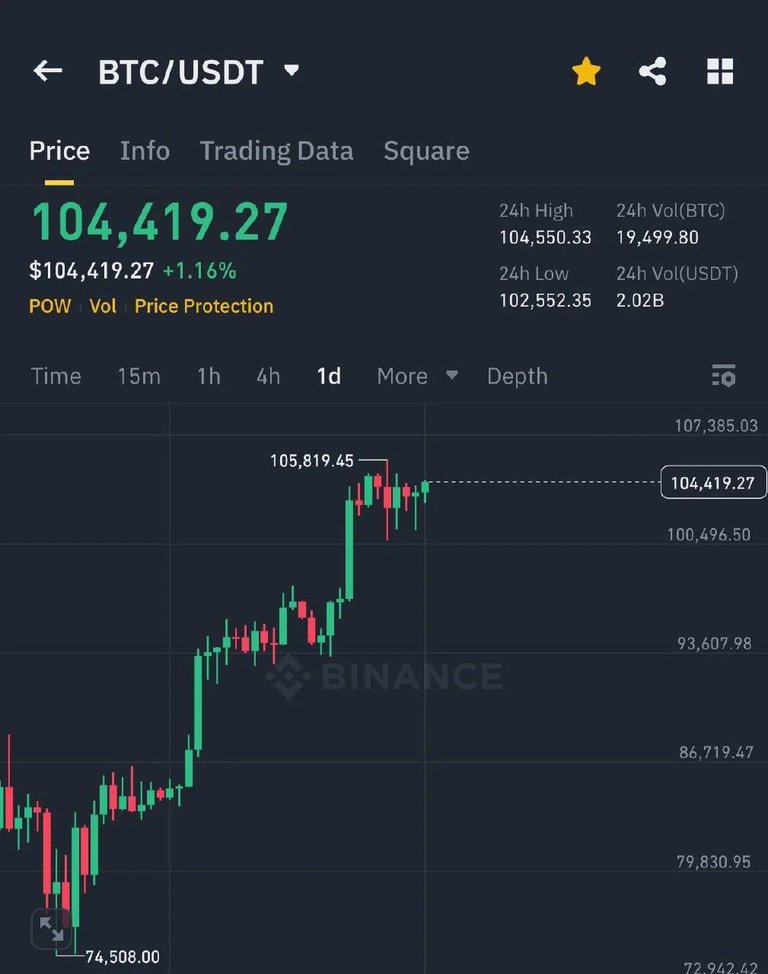Select the 15m timeframe
Image resolution: width=768 pixels, height=974 pixels.
pos(139,376)
